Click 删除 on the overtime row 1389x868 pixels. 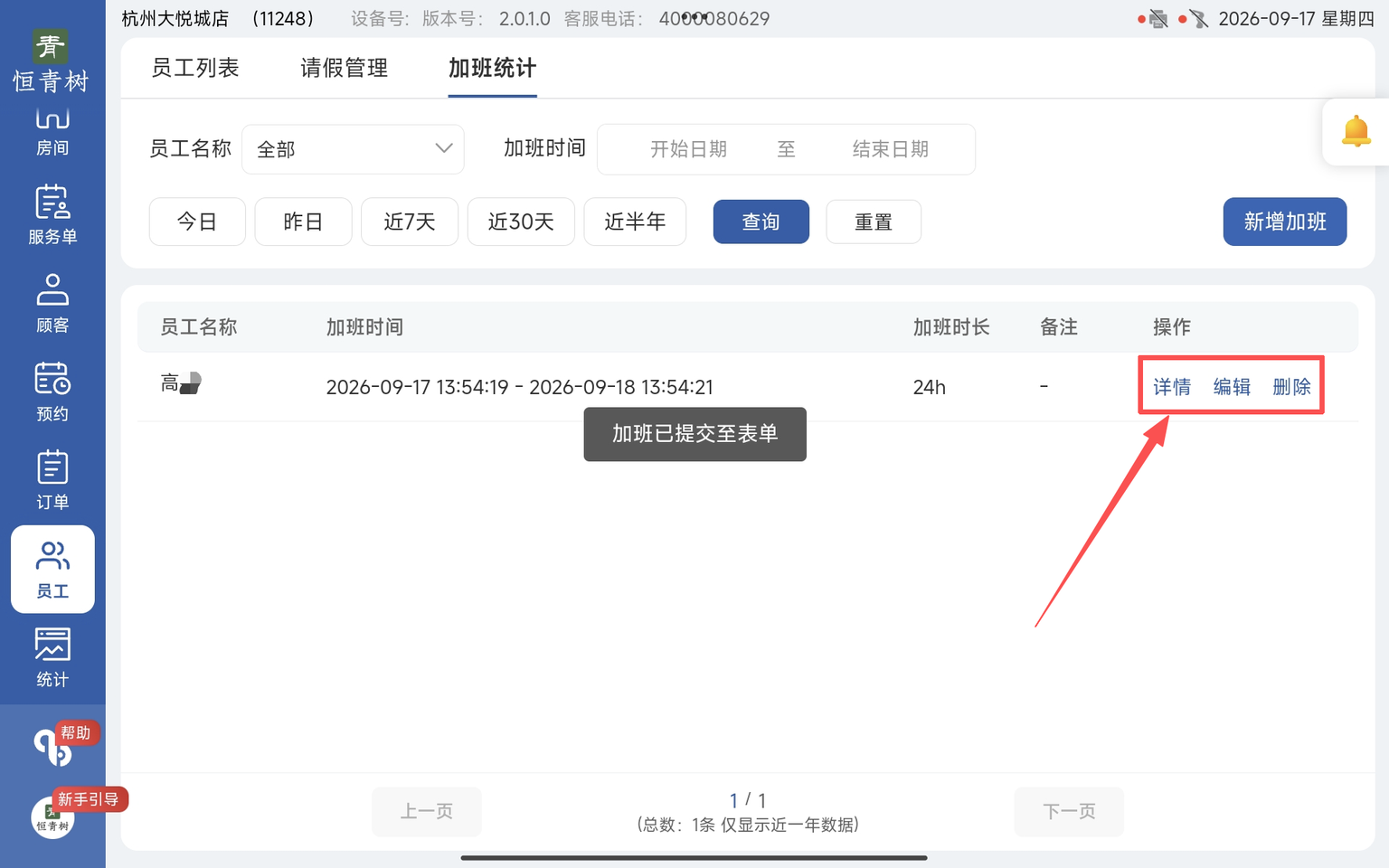pos(1291,387)
